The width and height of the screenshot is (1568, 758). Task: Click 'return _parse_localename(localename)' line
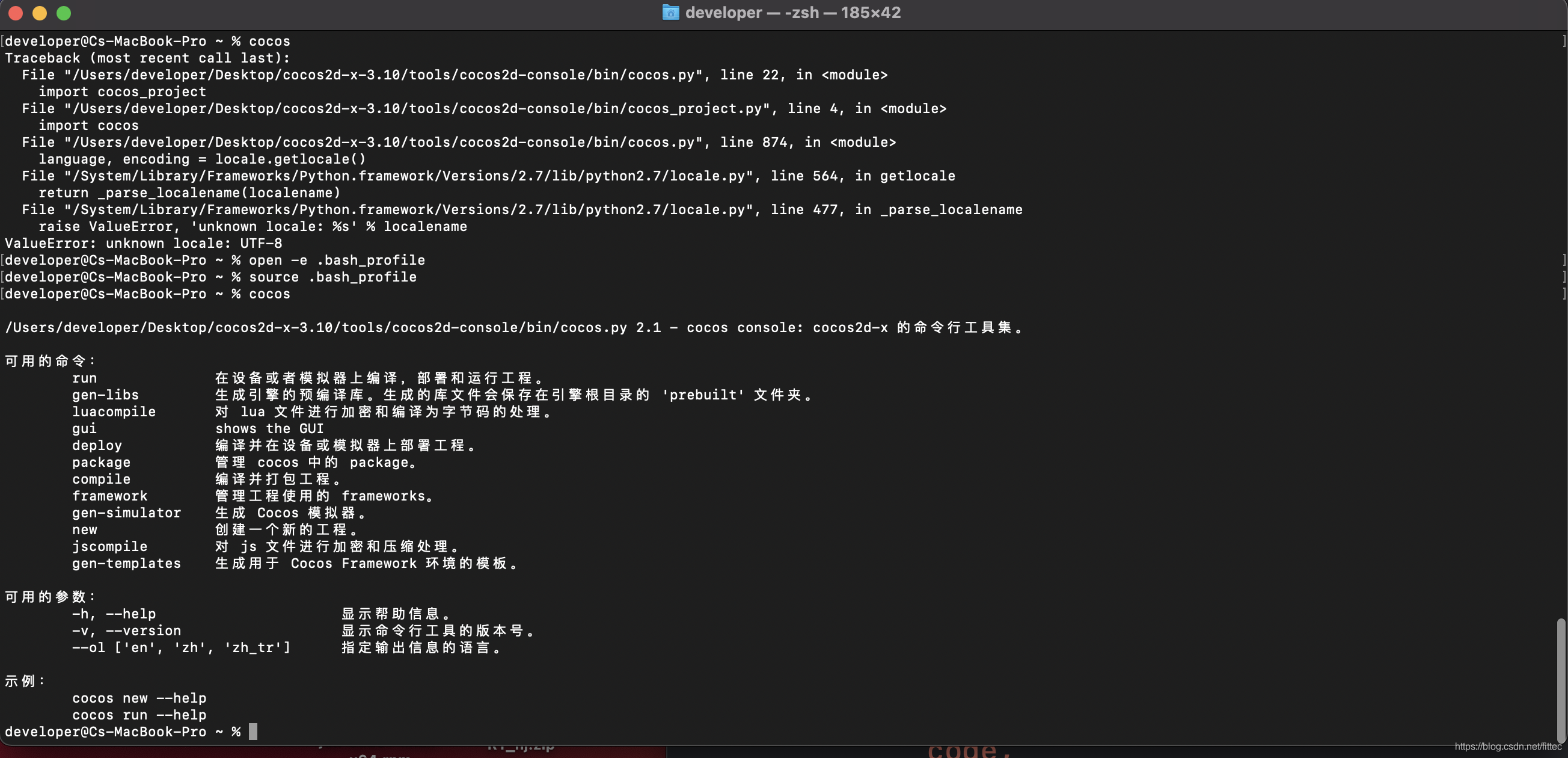coord(189,193)
